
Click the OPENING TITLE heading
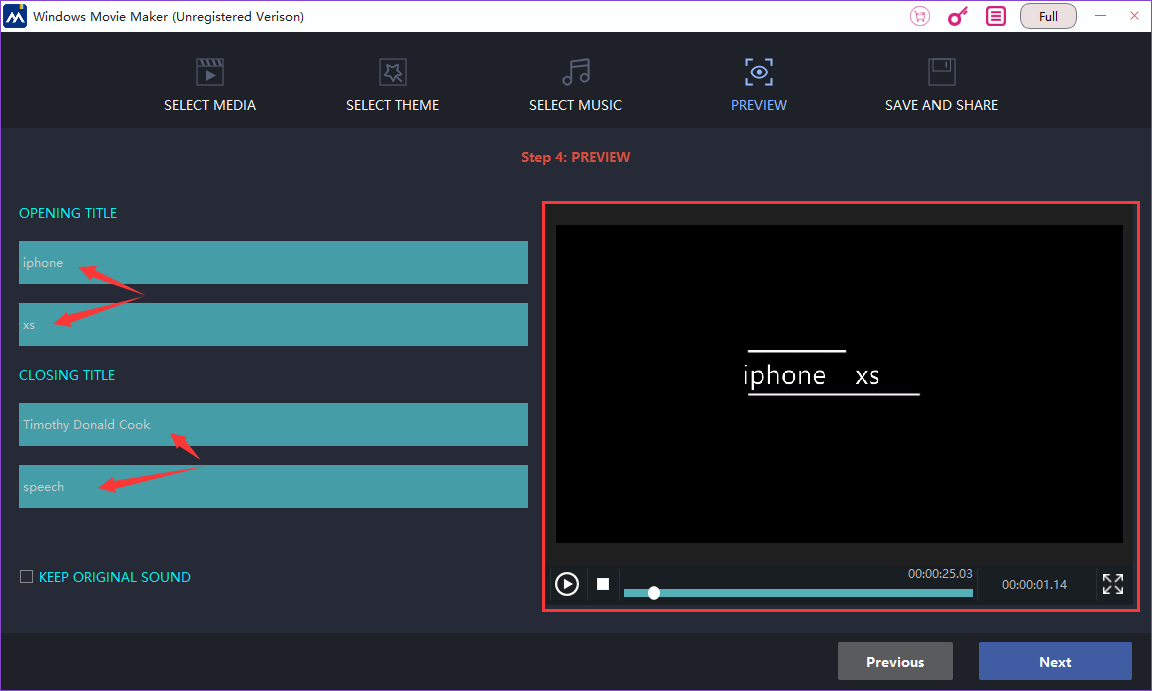point(68,213)
